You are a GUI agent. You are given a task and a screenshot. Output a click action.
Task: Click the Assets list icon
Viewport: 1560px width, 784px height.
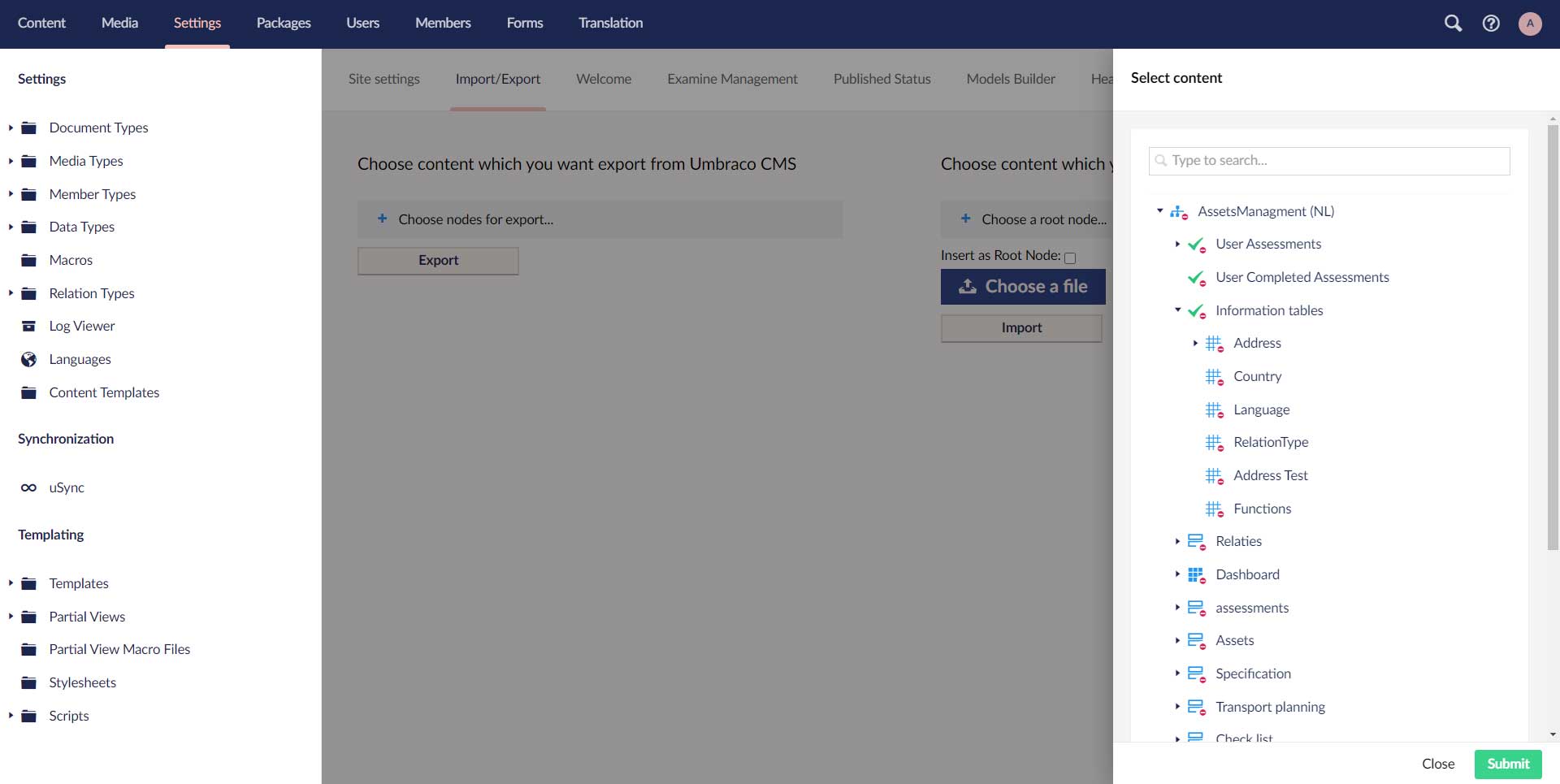coord(1197,641)
